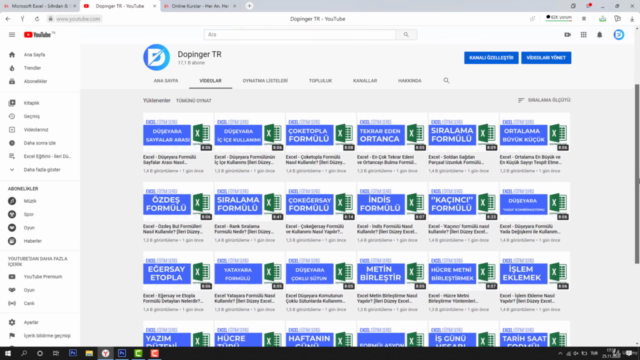Open the Sıralama Ölçütü sort dropdown
This screenshot has height=360, width=640.
(544, 100)
